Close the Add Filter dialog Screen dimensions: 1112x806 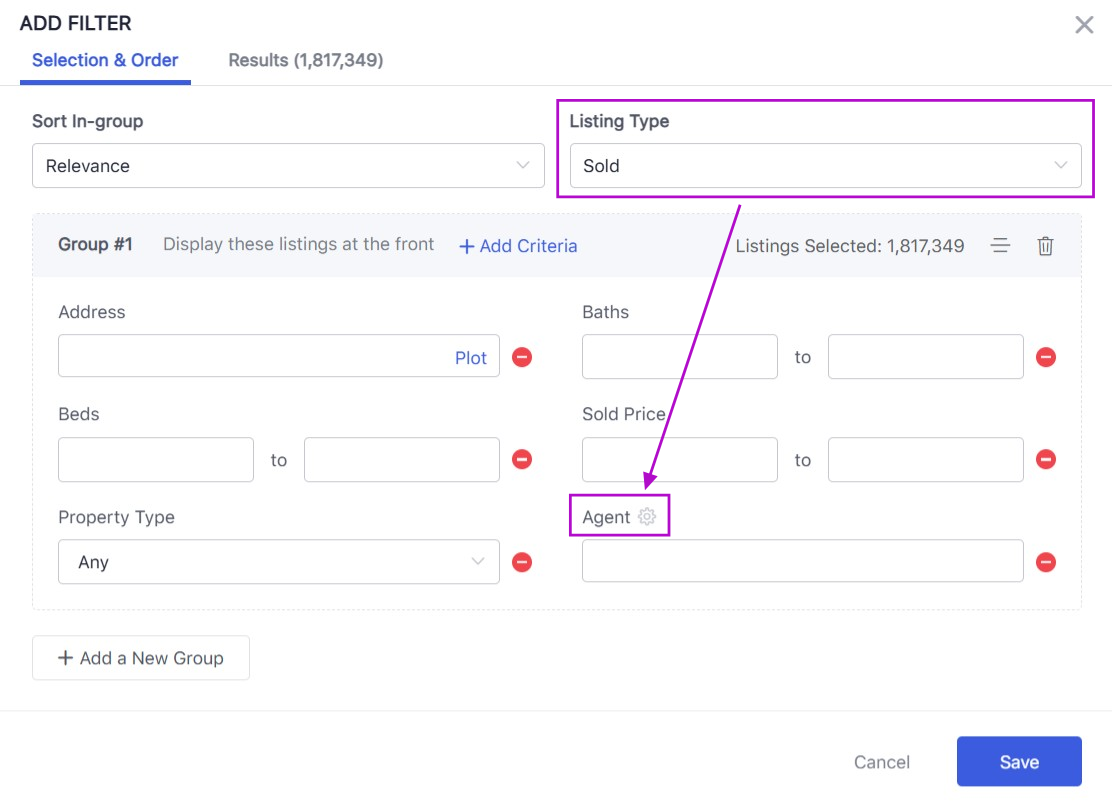(x=1084, y=25)
